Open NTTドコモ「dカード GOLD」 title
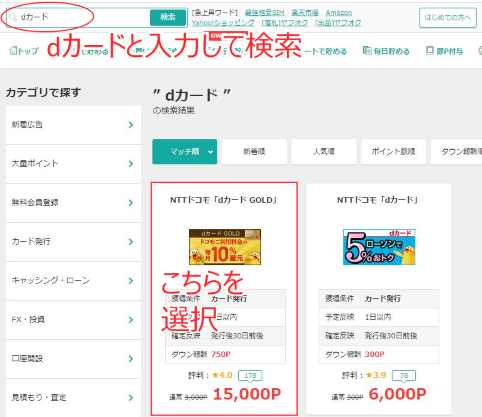Screen dimensions: 482x417 click(x=223, y=200)
